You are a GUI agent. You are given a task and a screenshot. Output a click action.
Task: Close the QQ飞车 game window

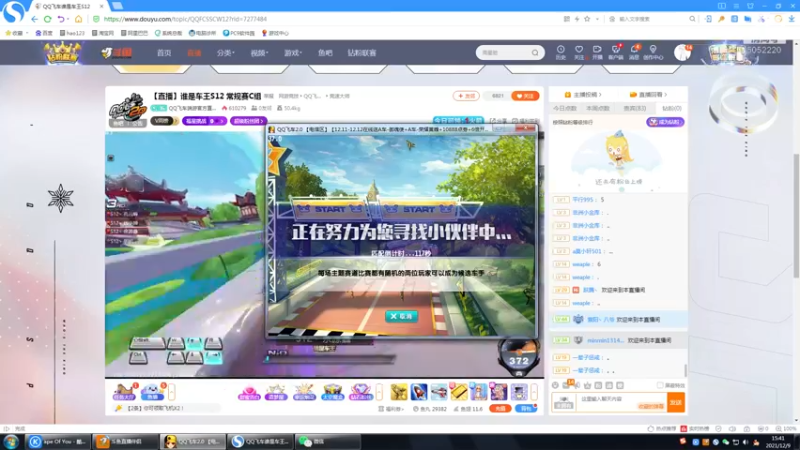(526, 129)
